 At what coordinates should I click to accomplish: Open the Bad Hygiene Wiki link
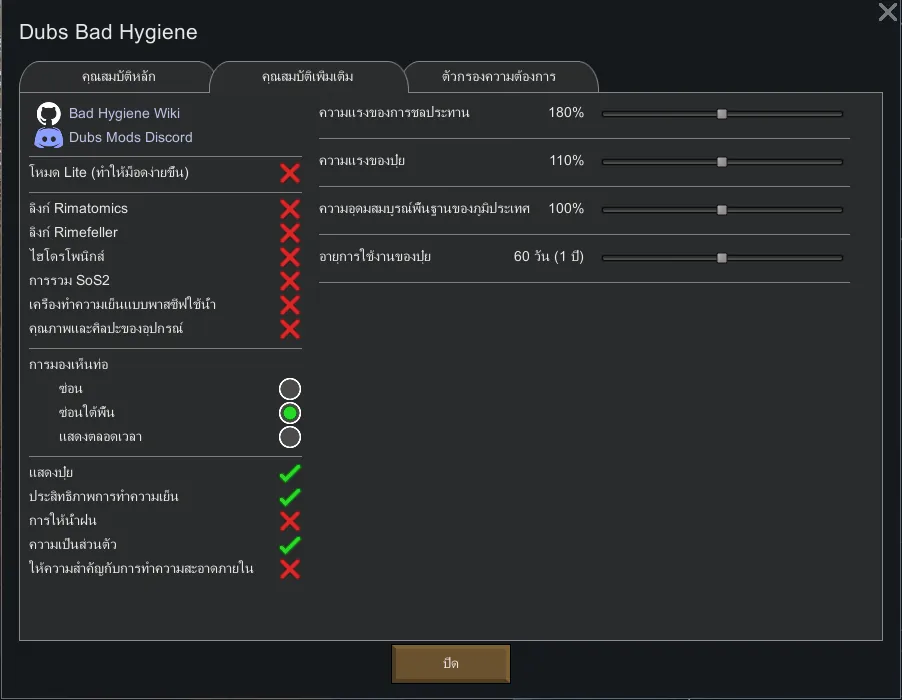124,114
